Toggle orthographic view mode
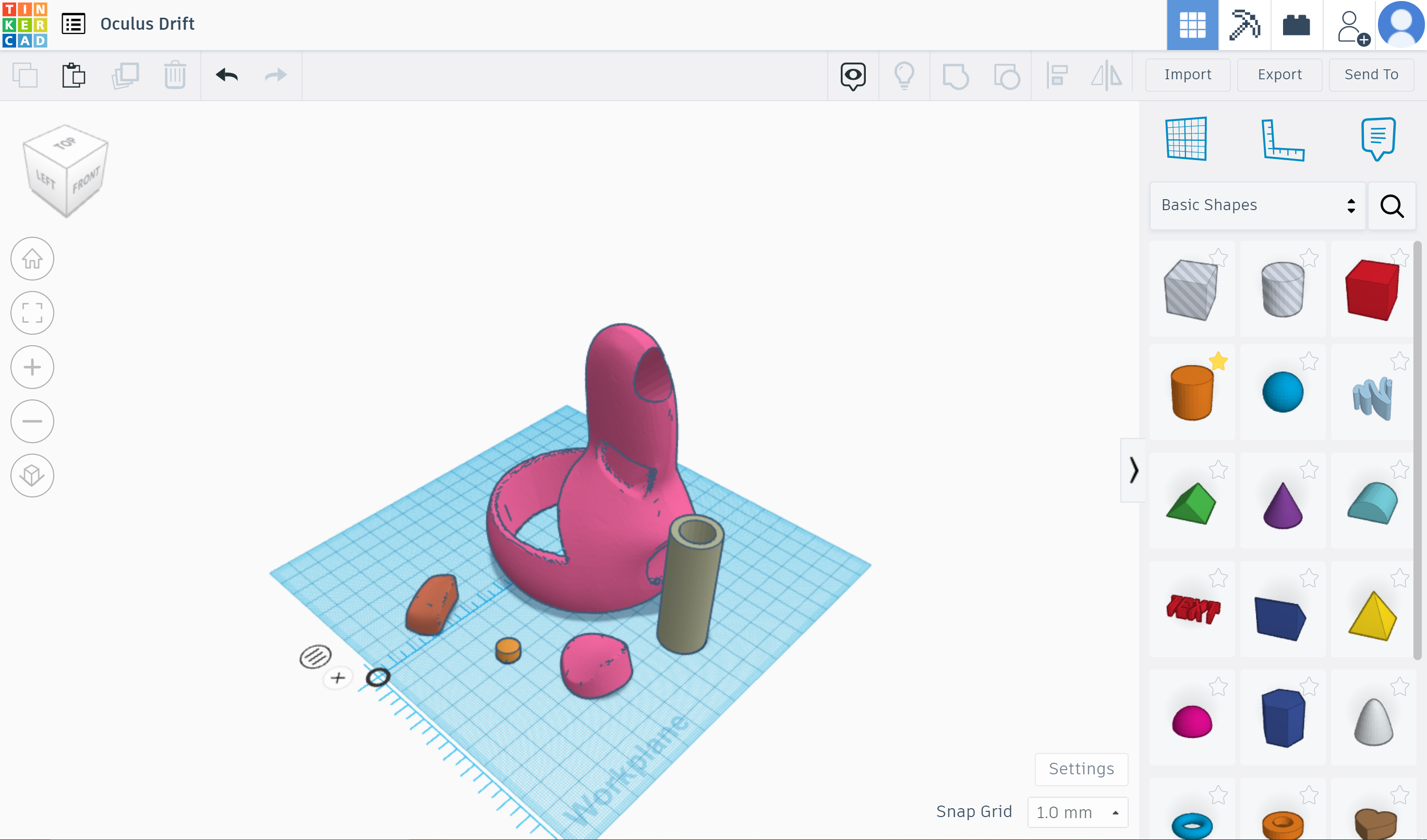This screenshot has width=1427, height=840. pos(32,476)
